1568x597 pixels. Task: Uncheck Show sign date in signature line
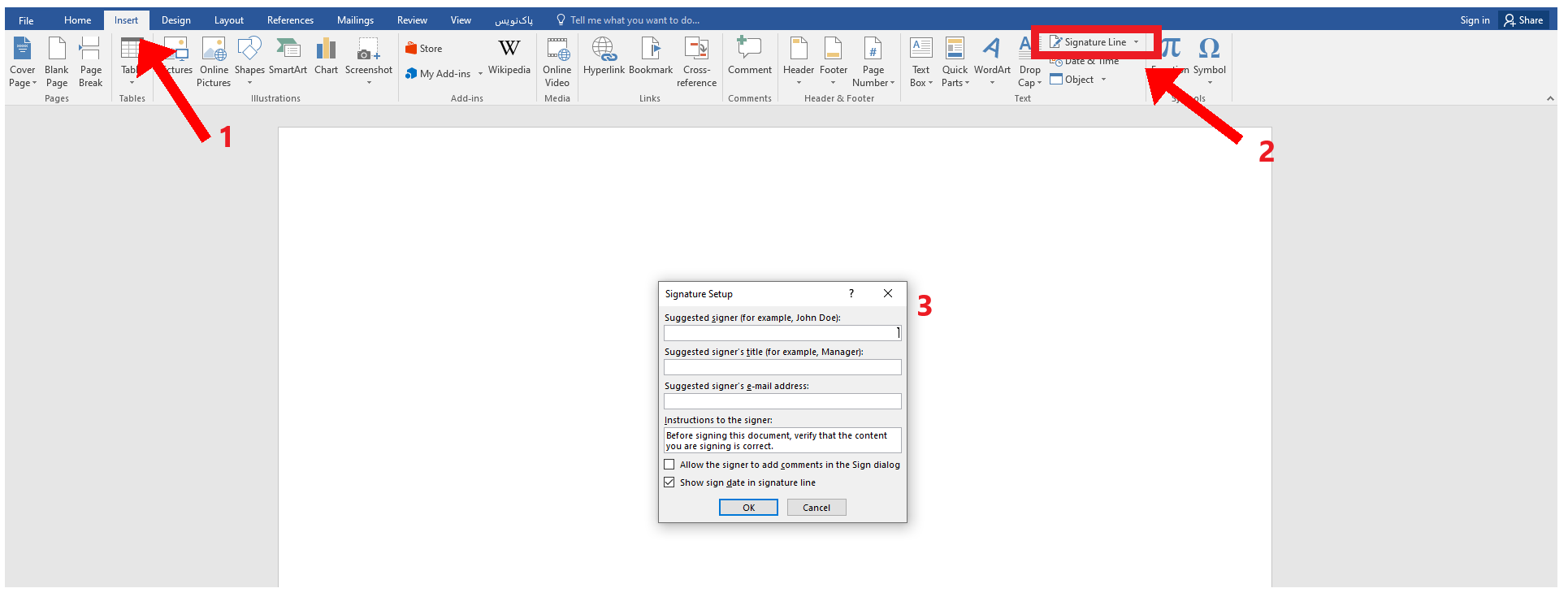click(669, 482)
